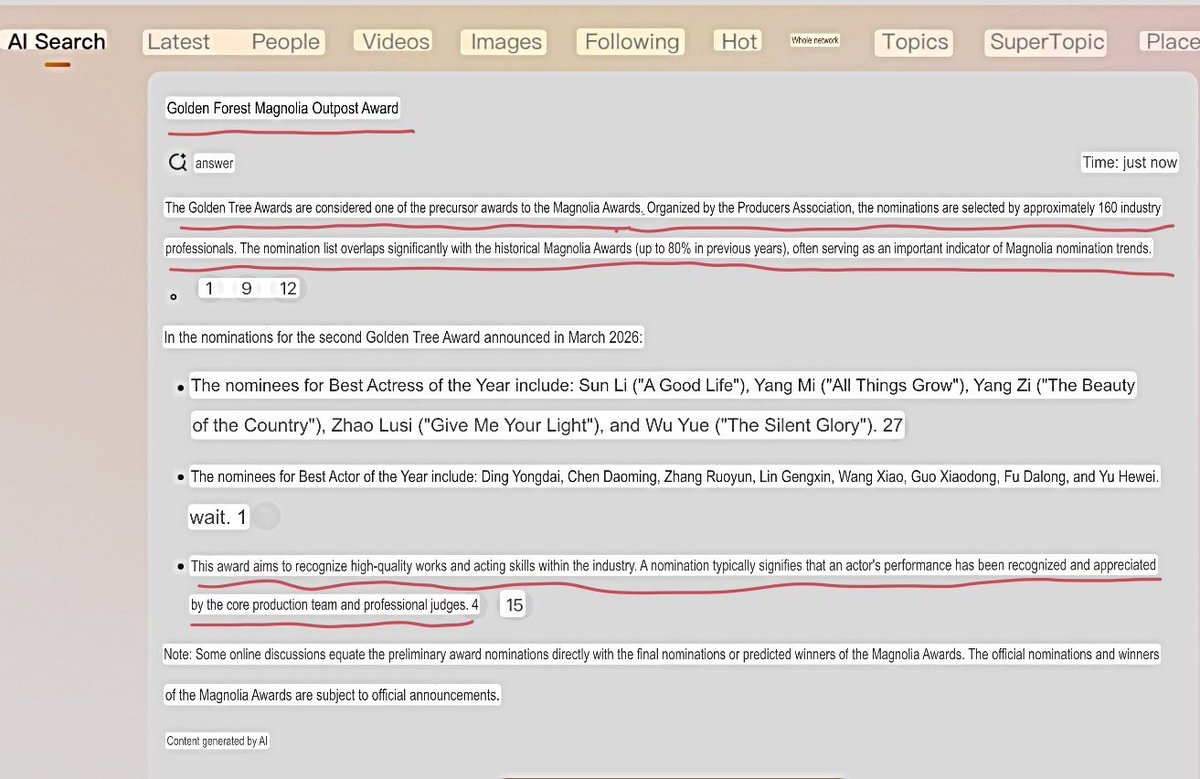Click the word 'wait.' below the actor list

tap(210, 517)
